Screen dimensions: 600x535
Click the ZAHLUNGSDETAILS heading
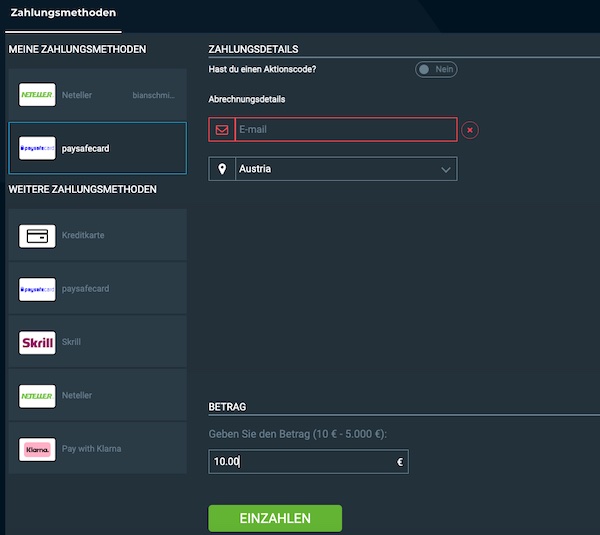click(253, 49)
